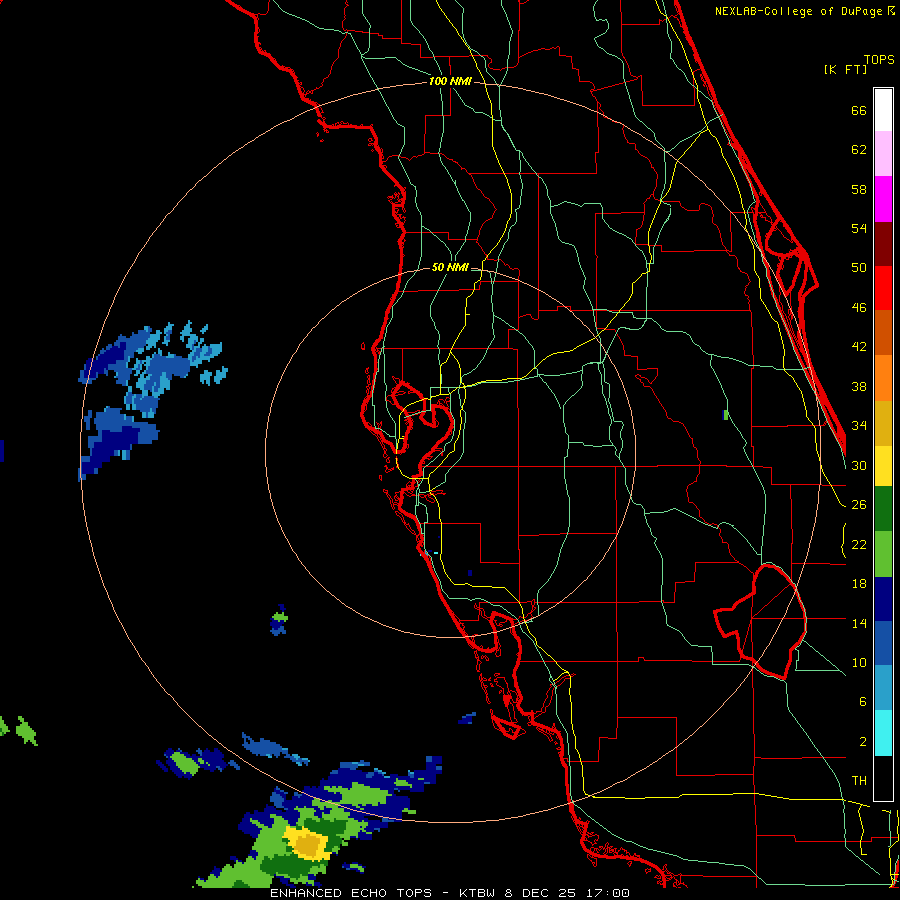Screen dimensions: 900x900
Task: Select the 38 legend value
Action: [859, 386]
